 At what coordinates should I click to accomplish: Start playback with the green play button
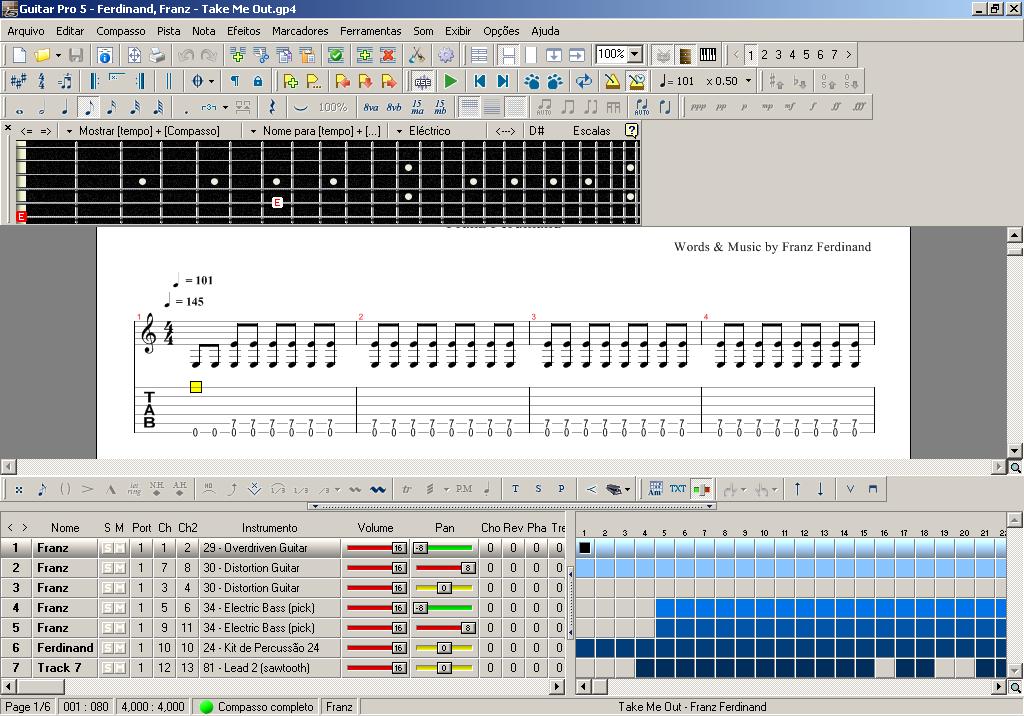[451, 82]
